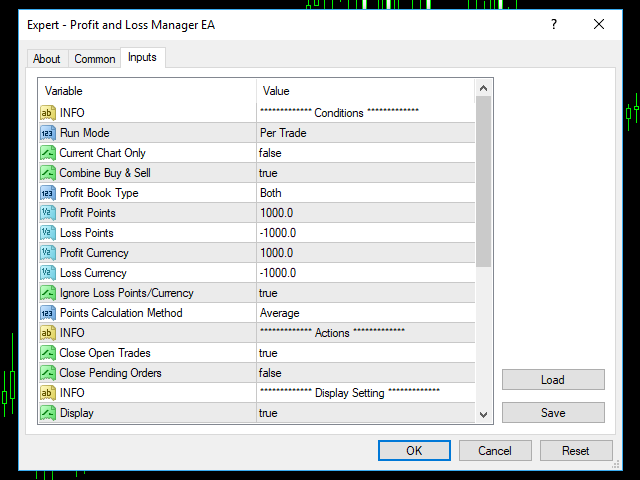Select the 'Combine Buy & Sell' variable name
Viewport: 640px width, 480px height.
pos(105,173)
